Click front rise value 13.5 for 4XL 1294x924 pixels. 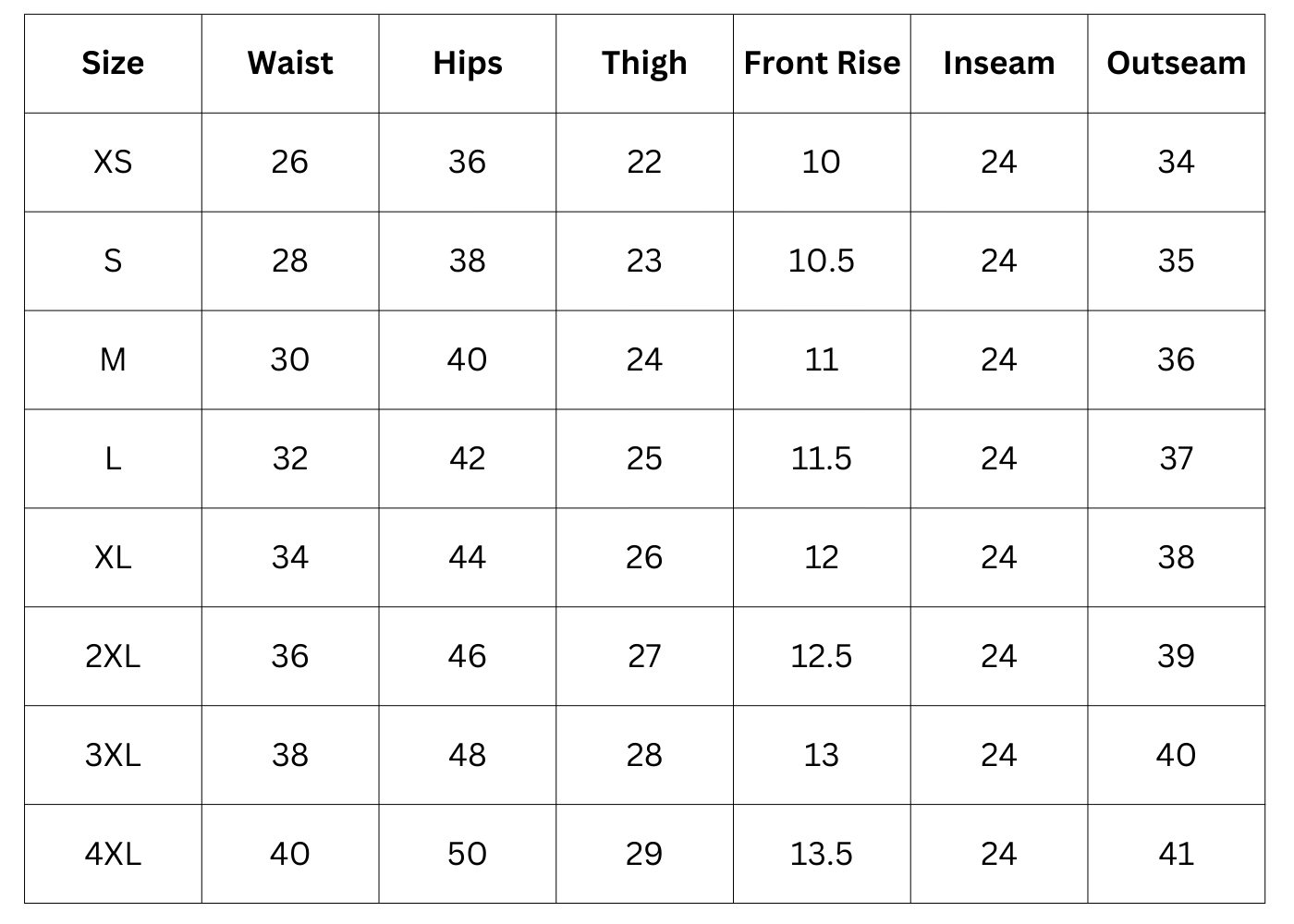tap(822, 854)
